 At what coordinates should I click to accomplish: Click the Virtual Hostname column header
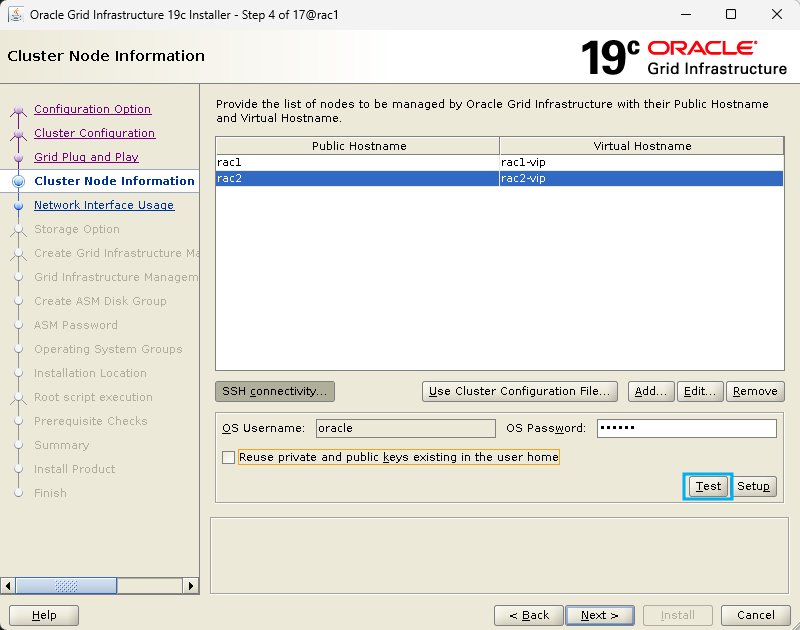(x=642, y=146)
